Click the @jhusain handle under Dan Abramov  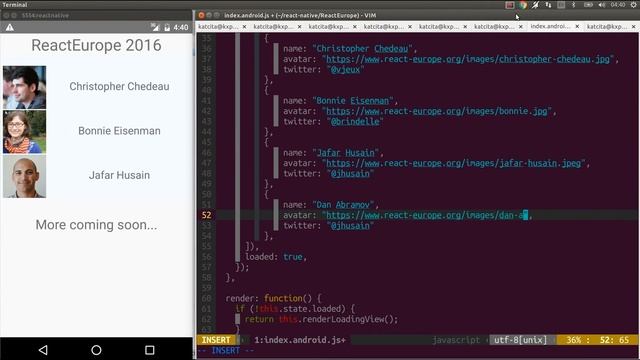[x=350, y=225]
